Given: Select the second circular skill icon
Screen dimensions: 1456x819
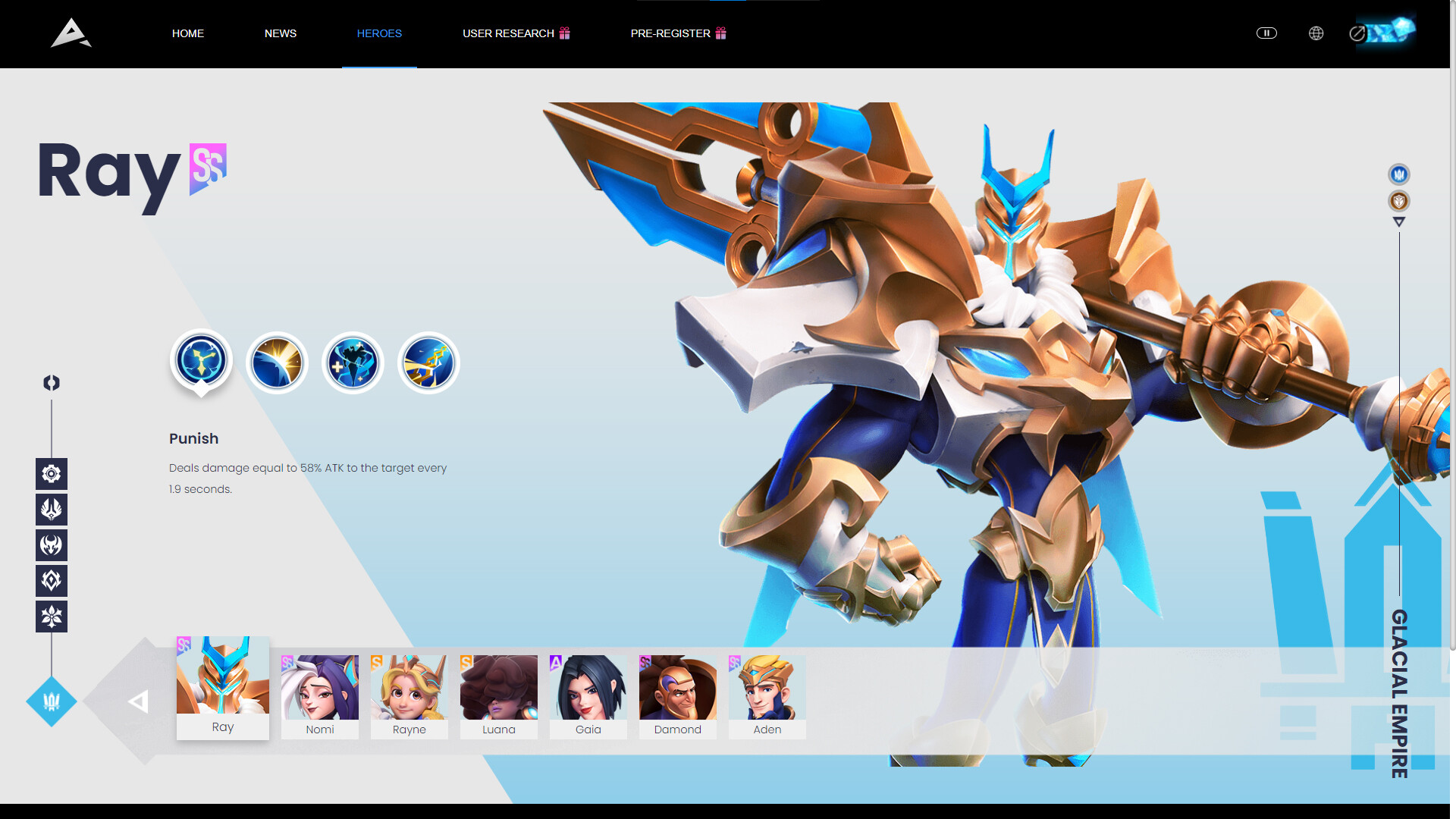Looking at the screenshot, I should (x=277, y=362).
